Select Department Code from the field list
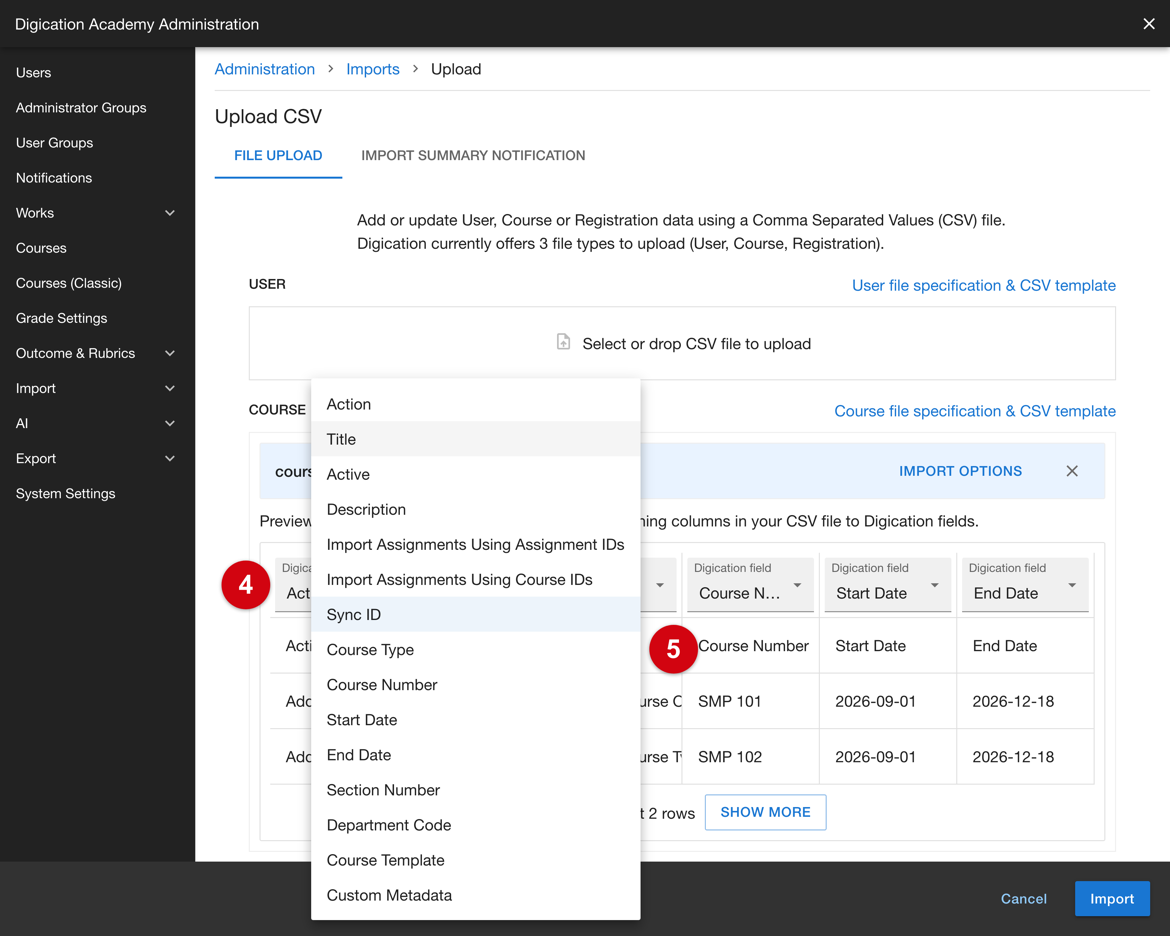The width and height of the screenshot is (1170, 936). click(475, 825)
